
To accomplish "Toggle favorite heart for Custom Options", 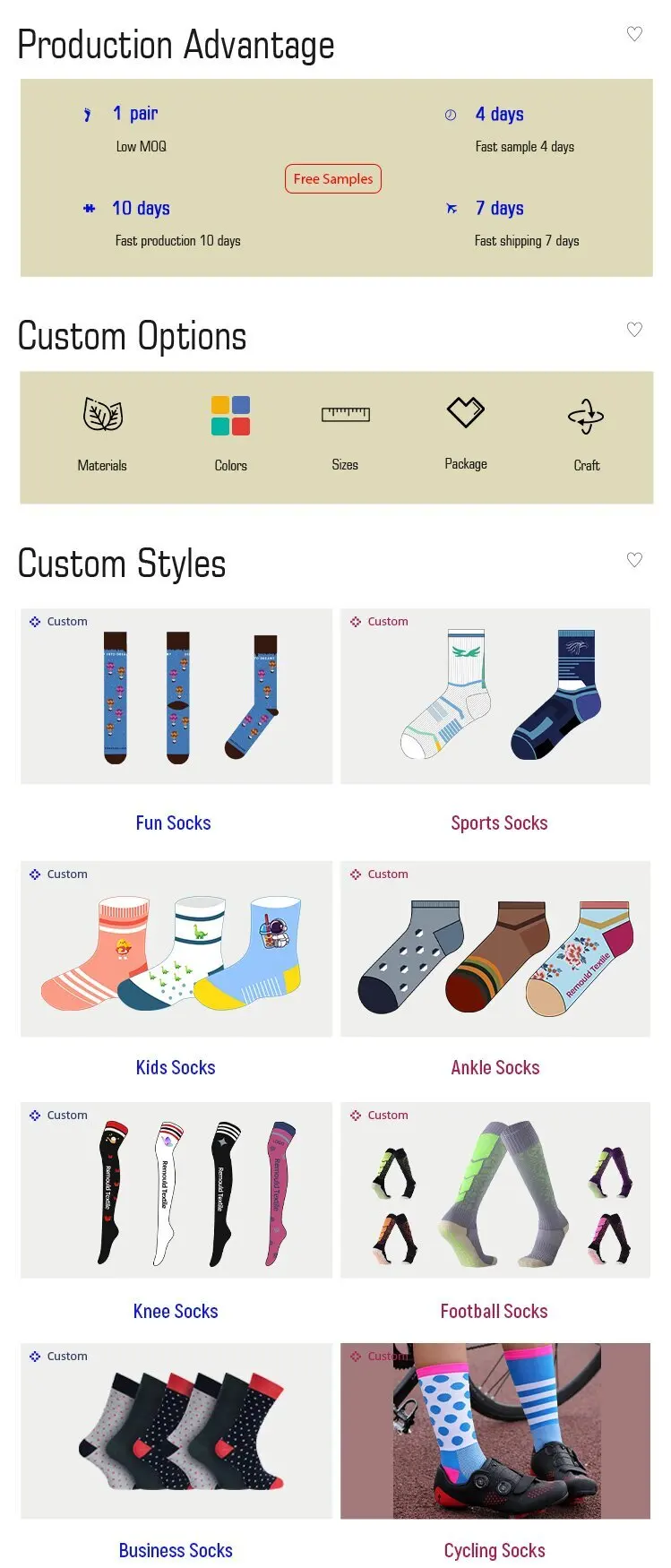I will click(634, 329).
